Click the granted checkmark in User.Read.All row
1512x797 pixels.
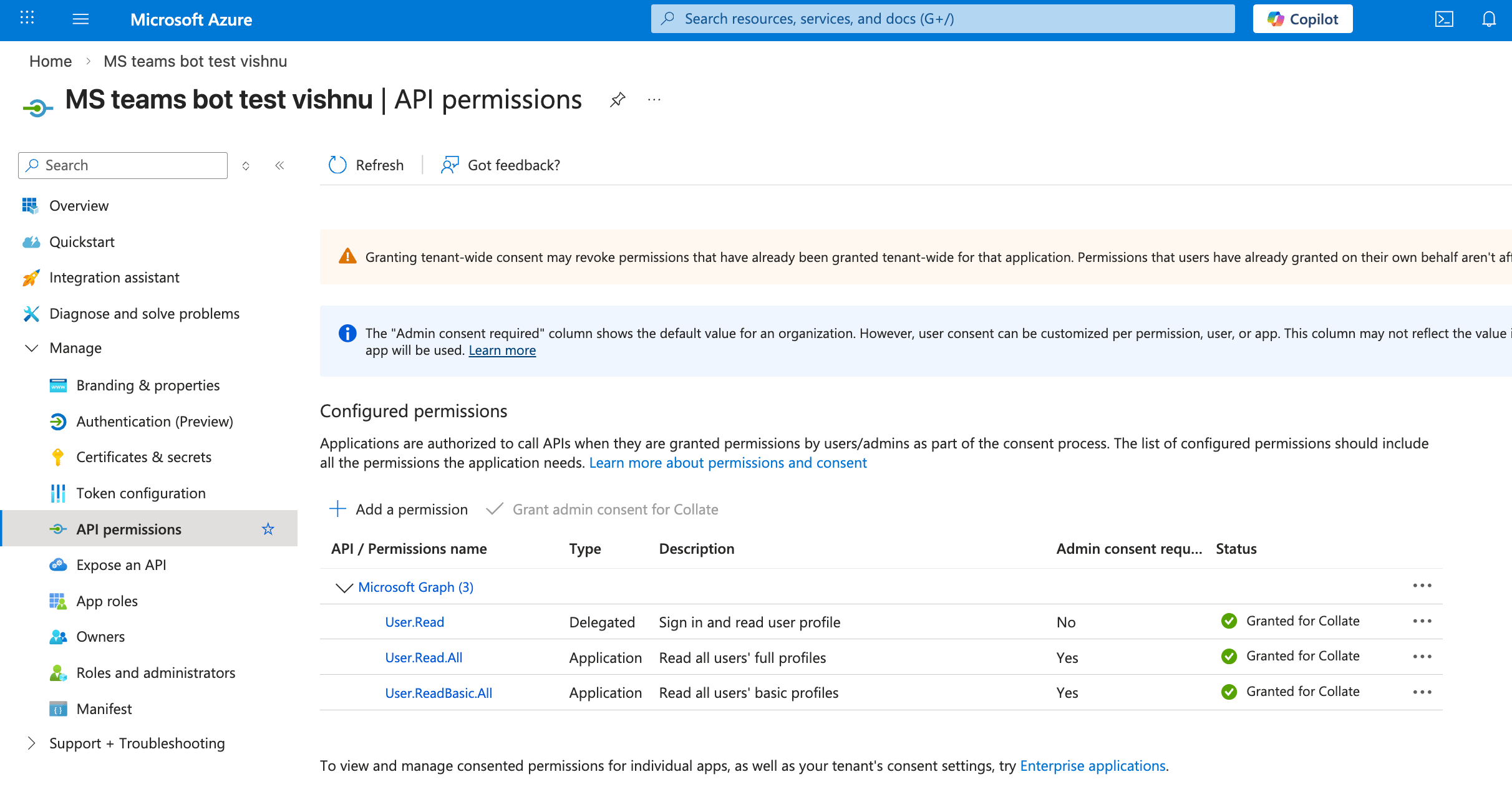coord(1229,657)
